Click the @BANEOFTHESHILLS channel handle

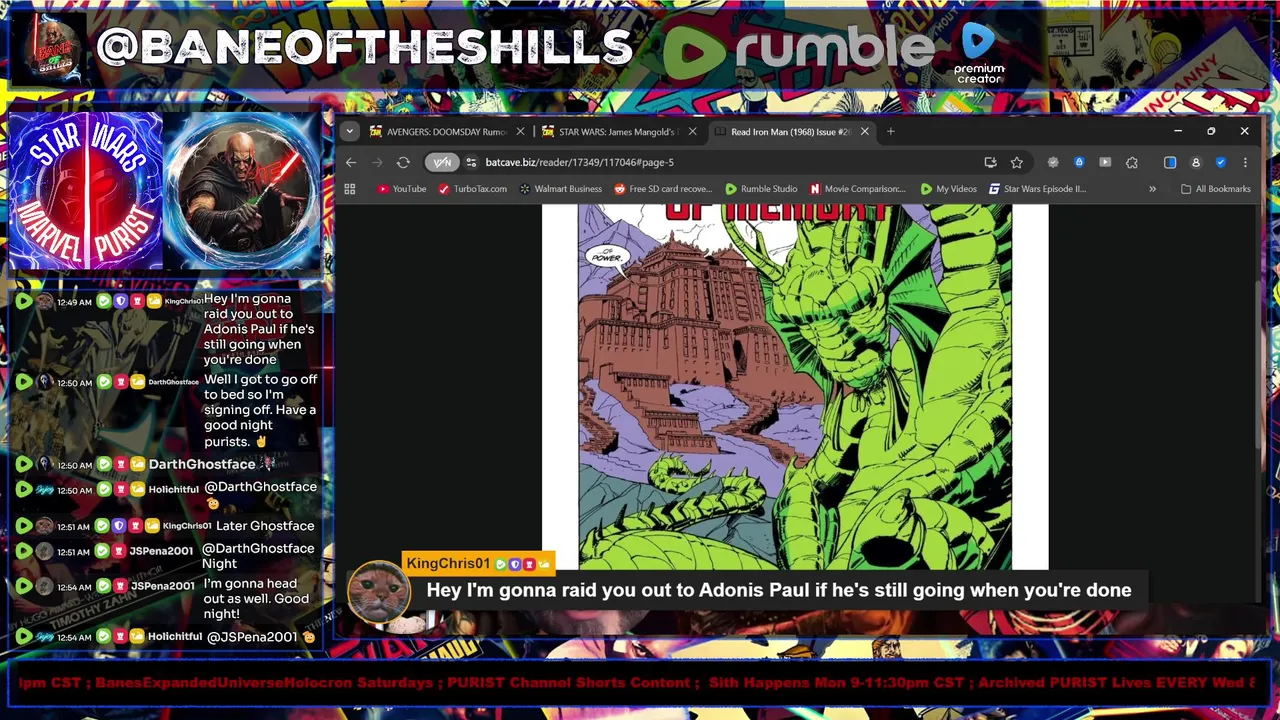click(x=364, y=47)
